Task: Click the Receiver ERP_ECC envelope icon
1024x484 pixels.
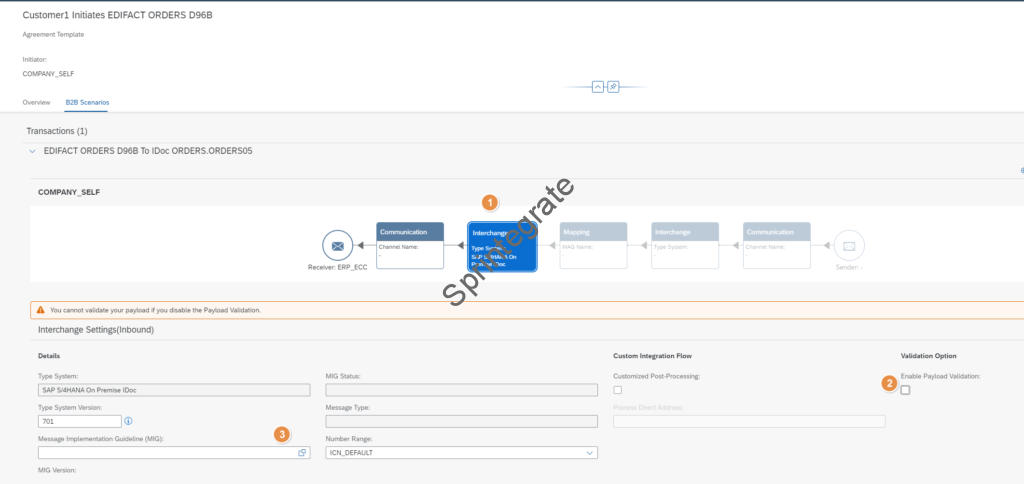Action: 338,245
